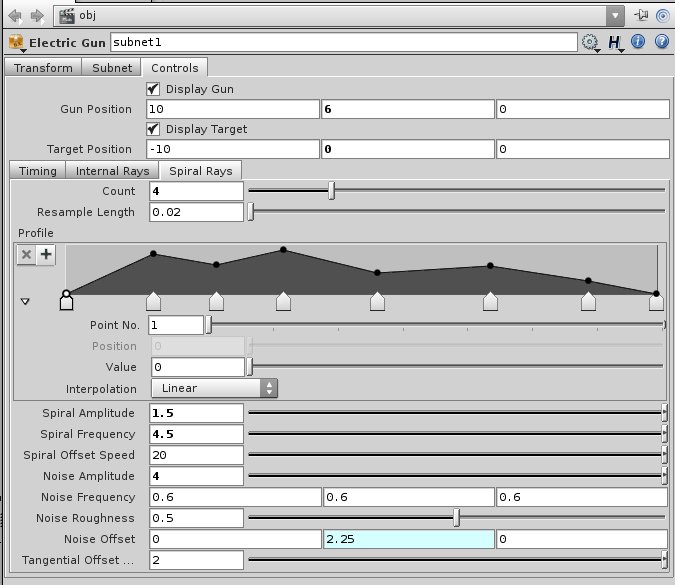Open the info icon for the node

click(x=638, y=42)
